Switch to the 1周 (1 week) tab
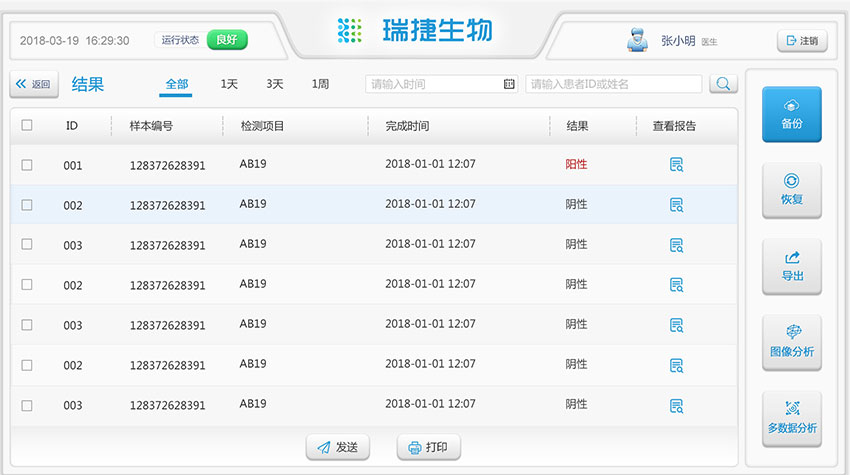The width and height of the screenshot is (850, 475). 320,84
